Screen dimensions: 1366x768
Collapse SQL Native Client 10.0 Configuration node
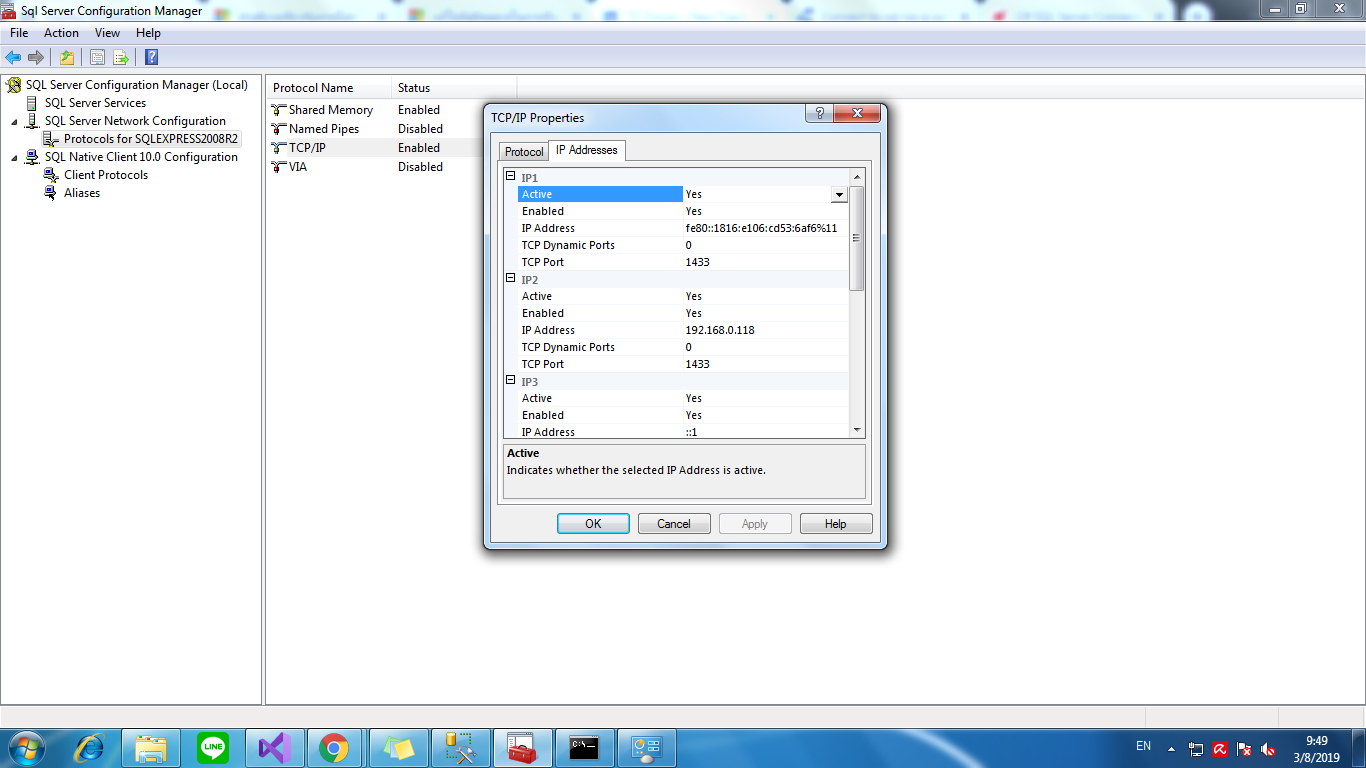pyautogui.click(x=14, y=158)
